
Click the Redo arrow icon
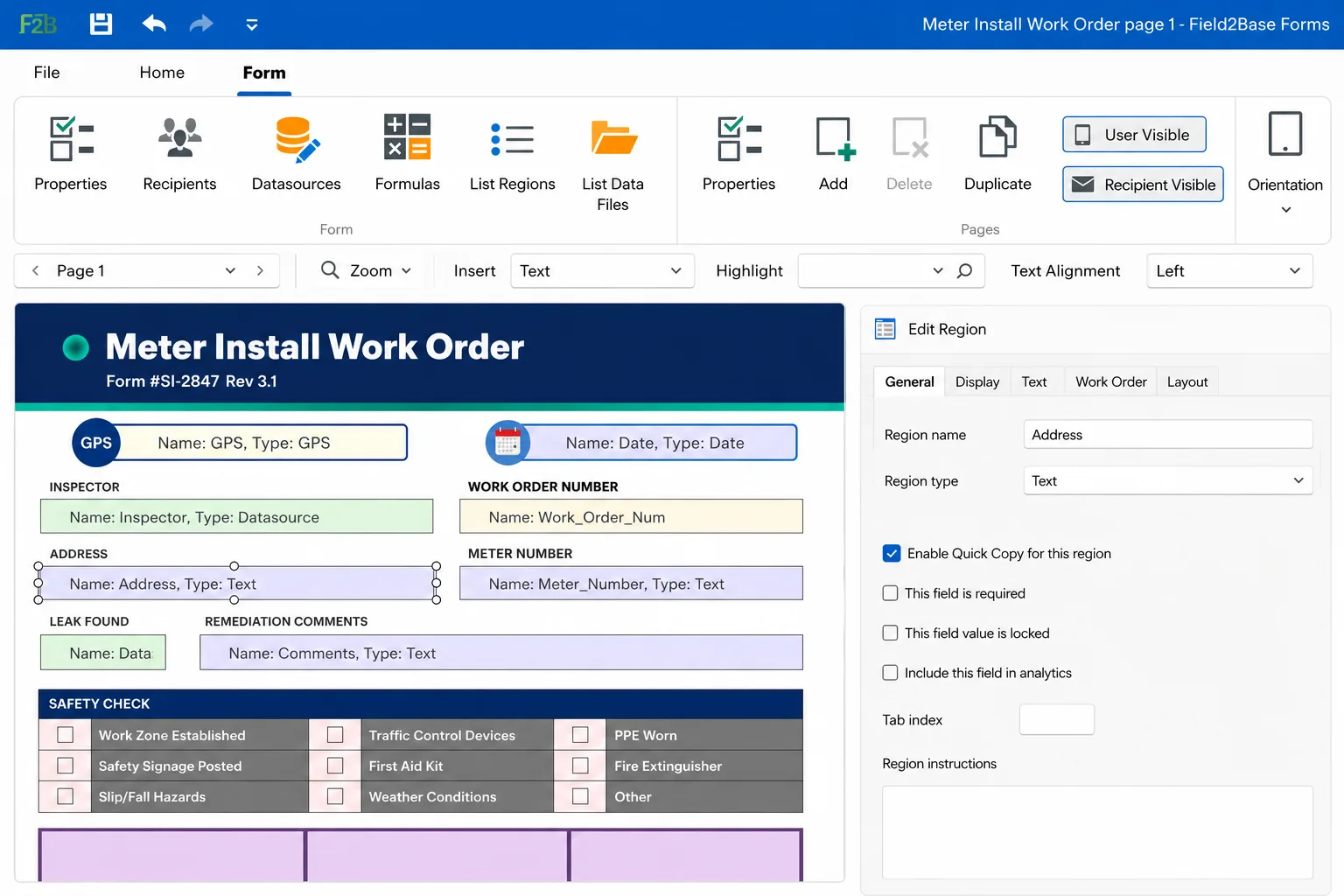point(201,24)
